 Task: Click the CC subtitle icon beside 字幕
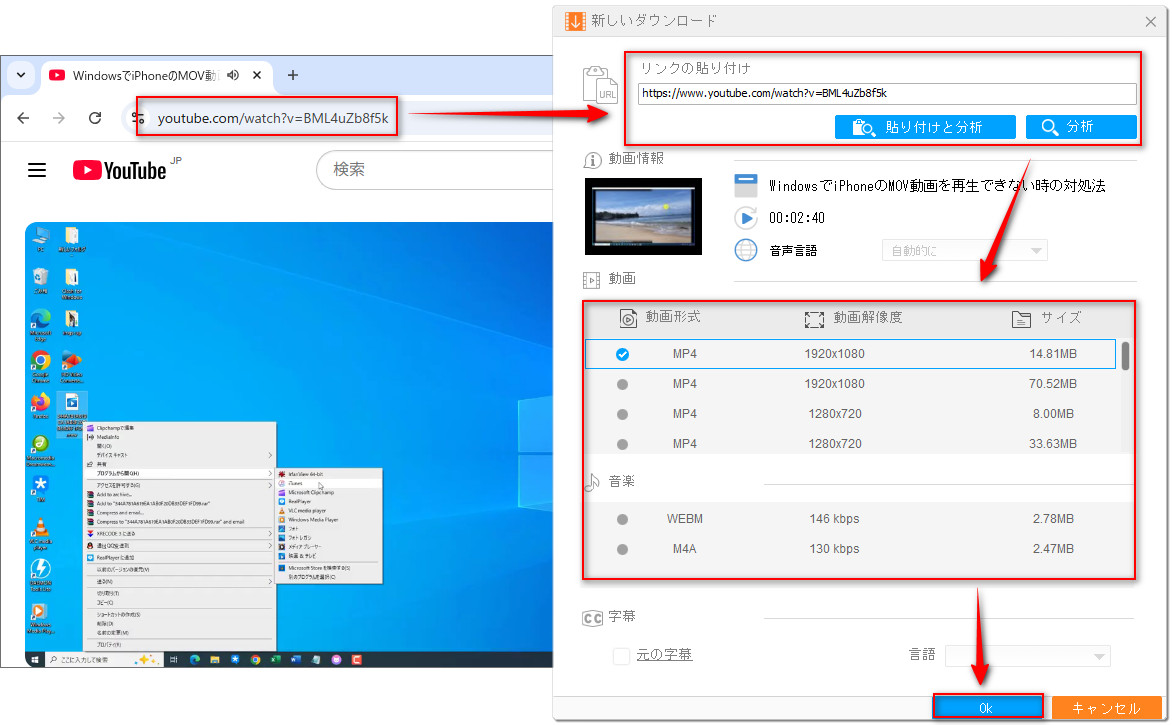point(592,617)
